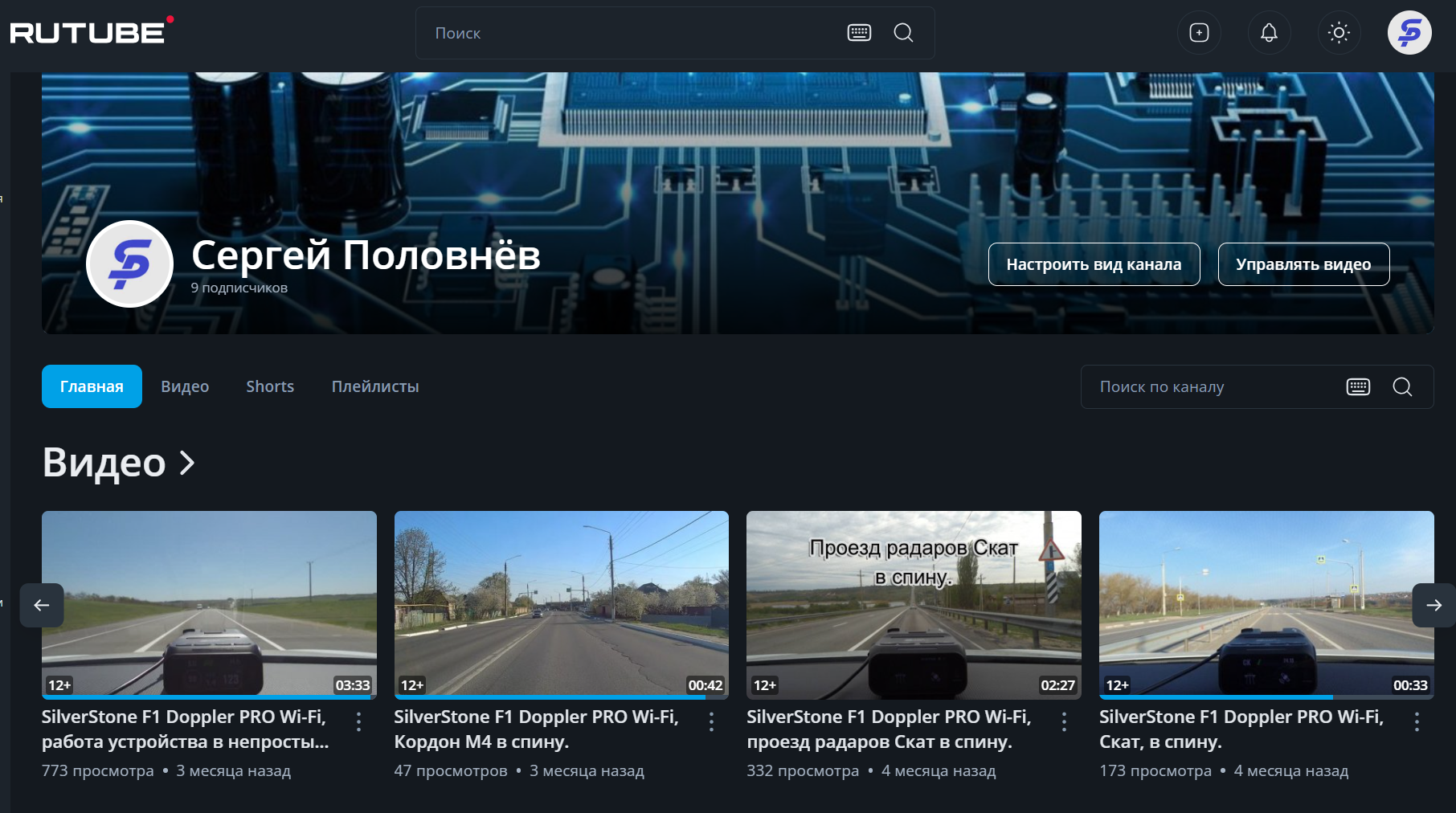Click the watch progress bar on the 03:33 video
Screen dimensions: 1456x813
tap(209, 697)
